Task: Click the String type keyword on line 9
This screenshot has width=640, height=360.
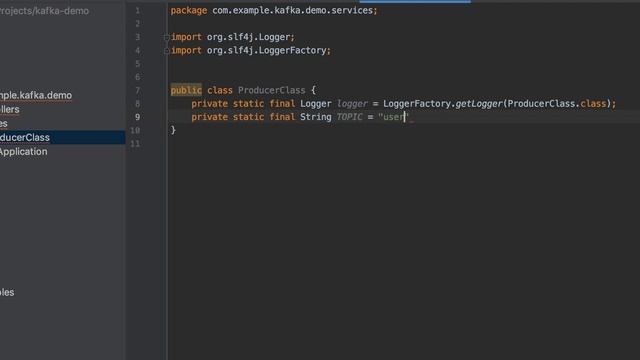Action: [316, 117]
